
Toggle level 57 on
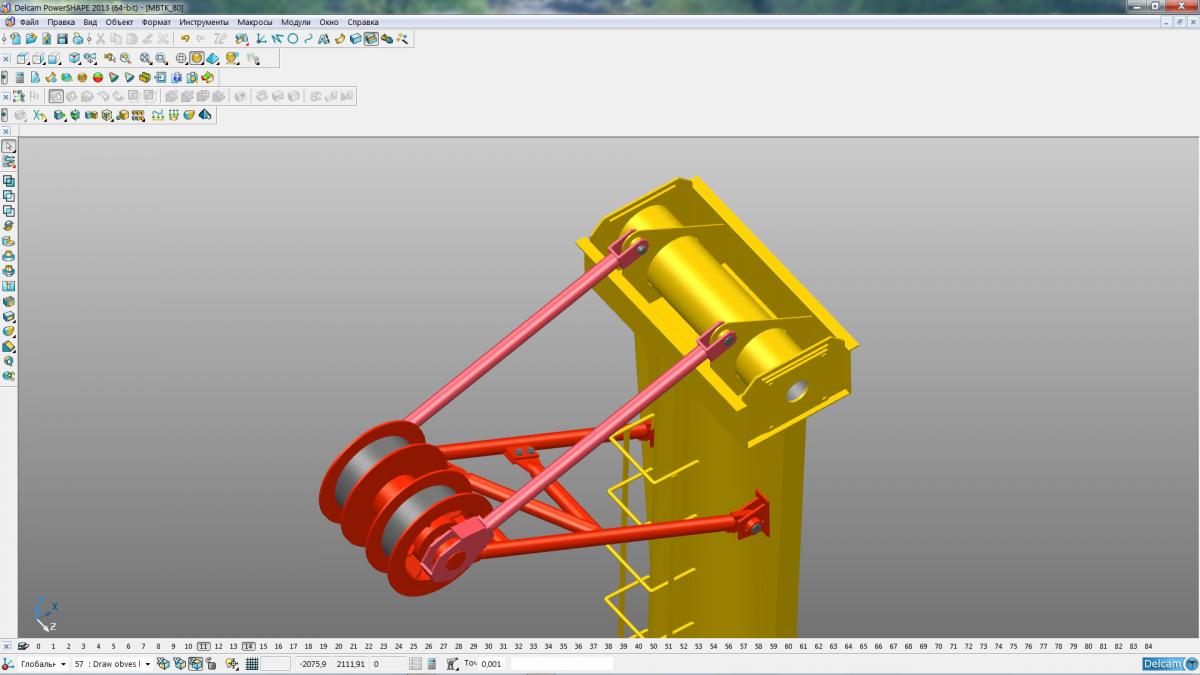[x=744, y=646]
